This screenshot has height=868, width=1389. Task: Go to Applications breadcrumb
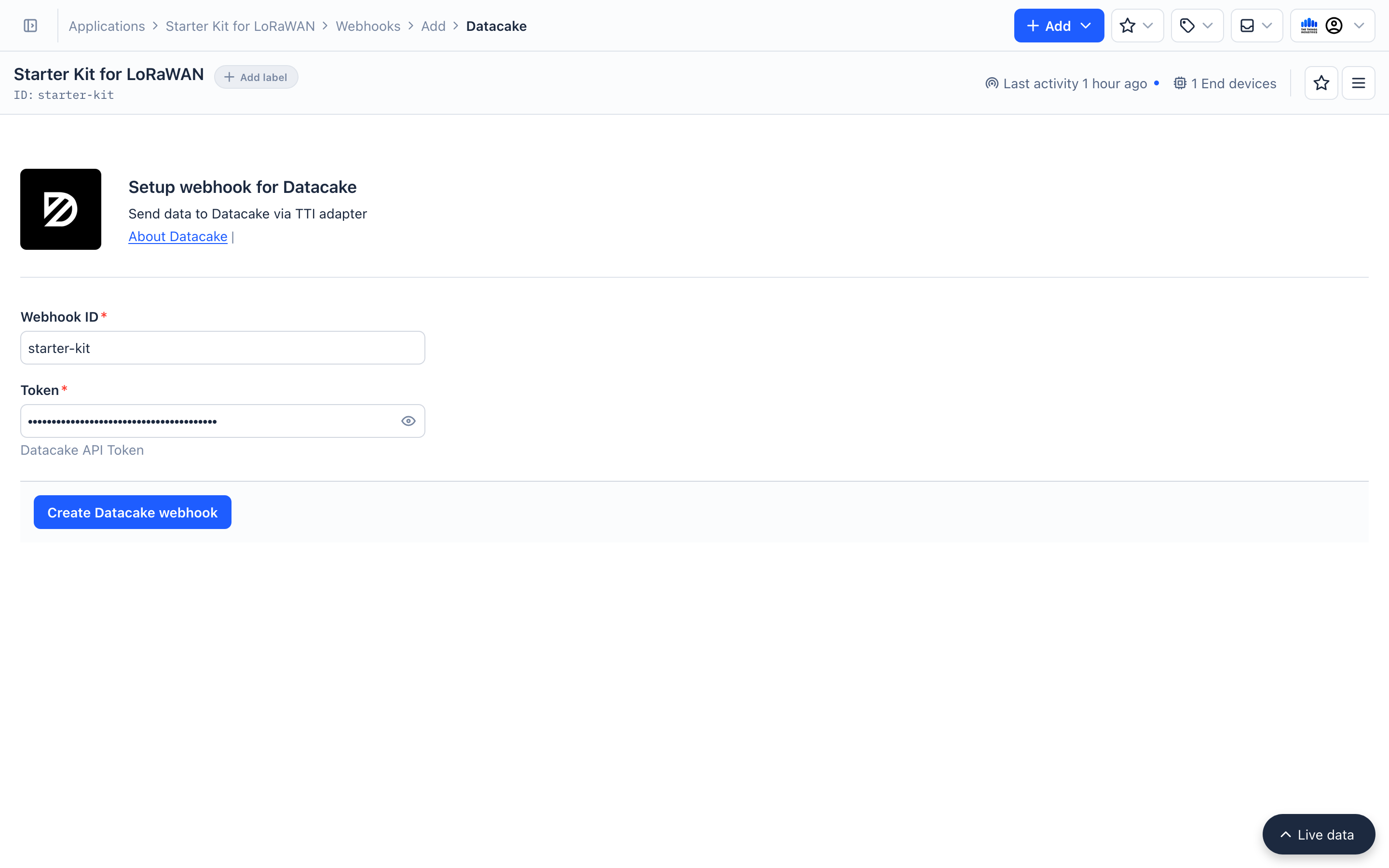click(107, 27)
